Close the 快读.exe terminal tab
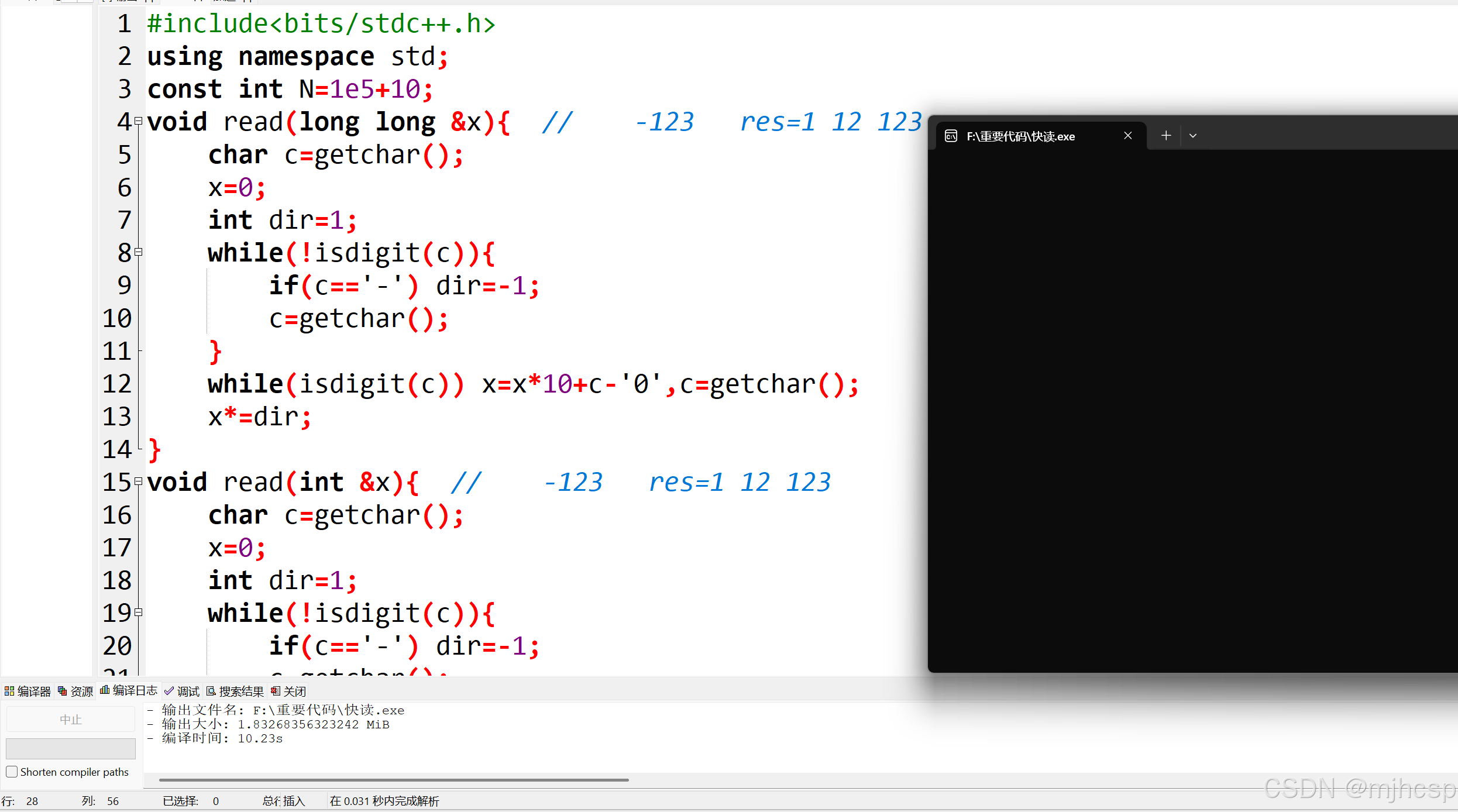The height and width of the screenshot is (812, 1458). [1128, 136]
